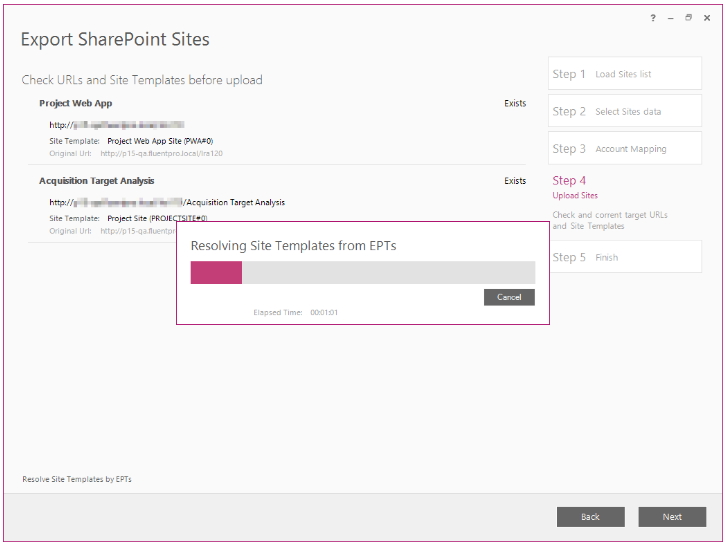Click the Next button
This screenshot has height=546, width=728.
(672, 517)
